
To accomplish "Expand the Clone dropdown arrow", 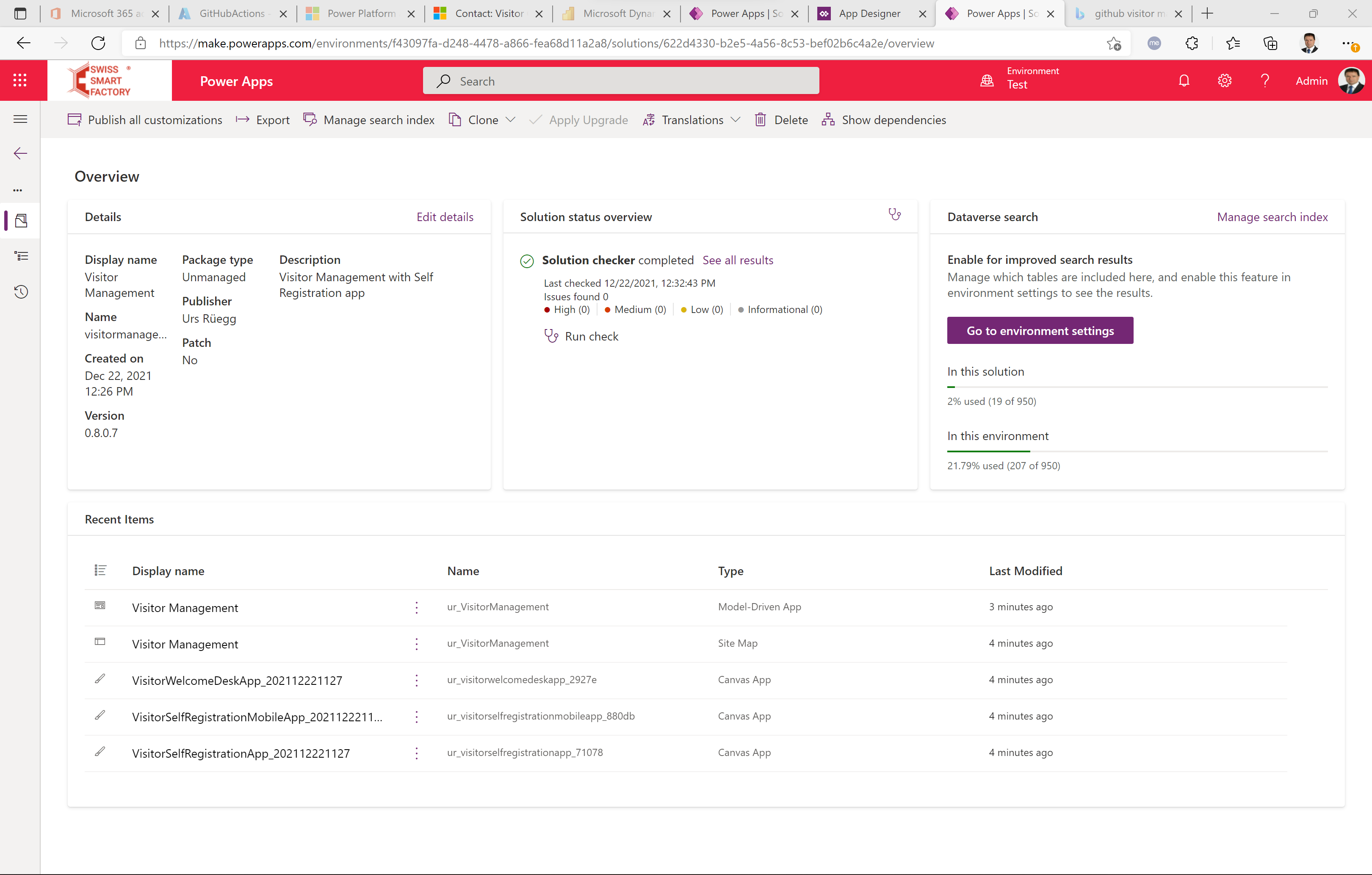I will click(x=511, y=120).
